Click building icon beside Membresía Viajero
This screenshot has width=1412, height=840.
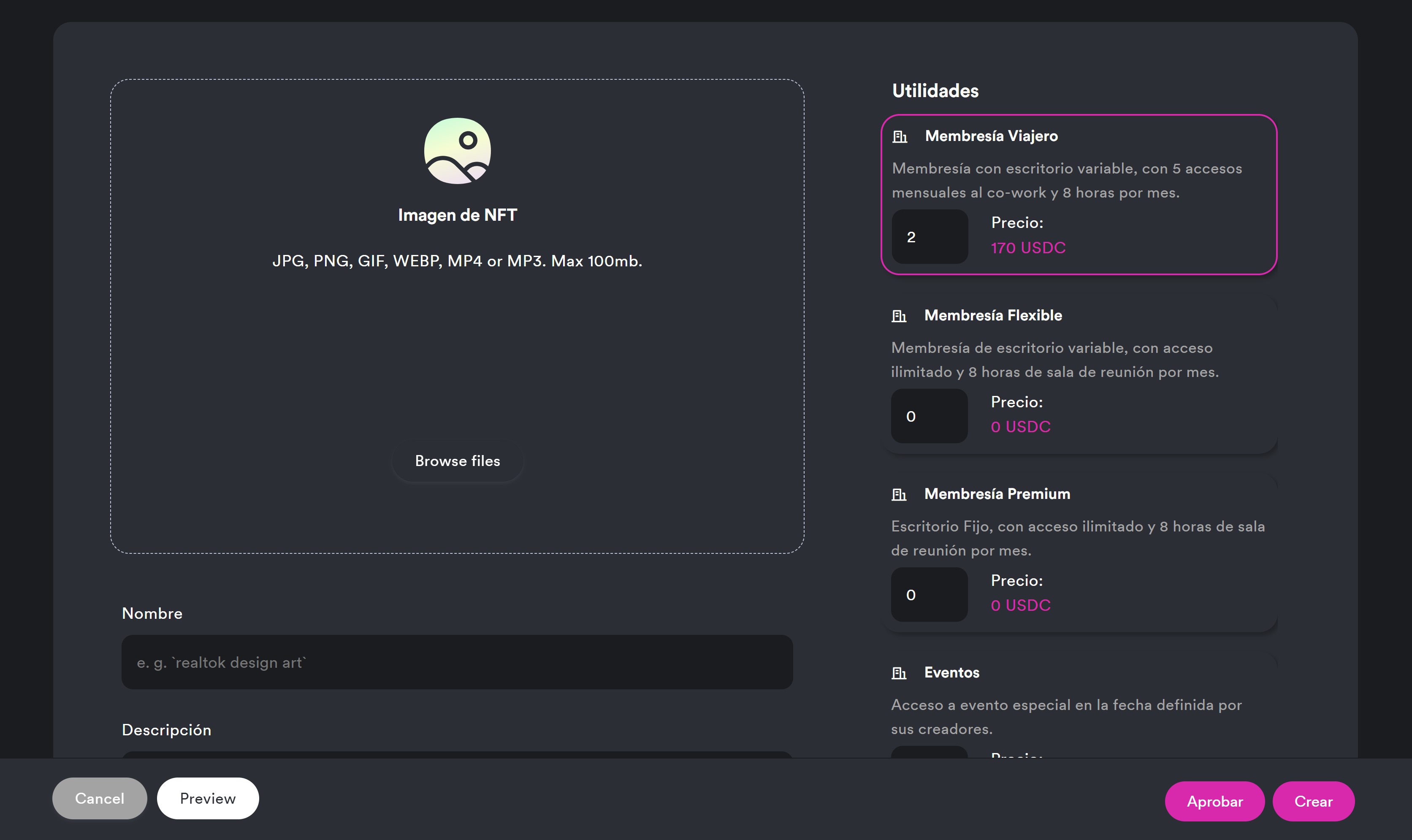pyautogui.click(x=900, y=136)
